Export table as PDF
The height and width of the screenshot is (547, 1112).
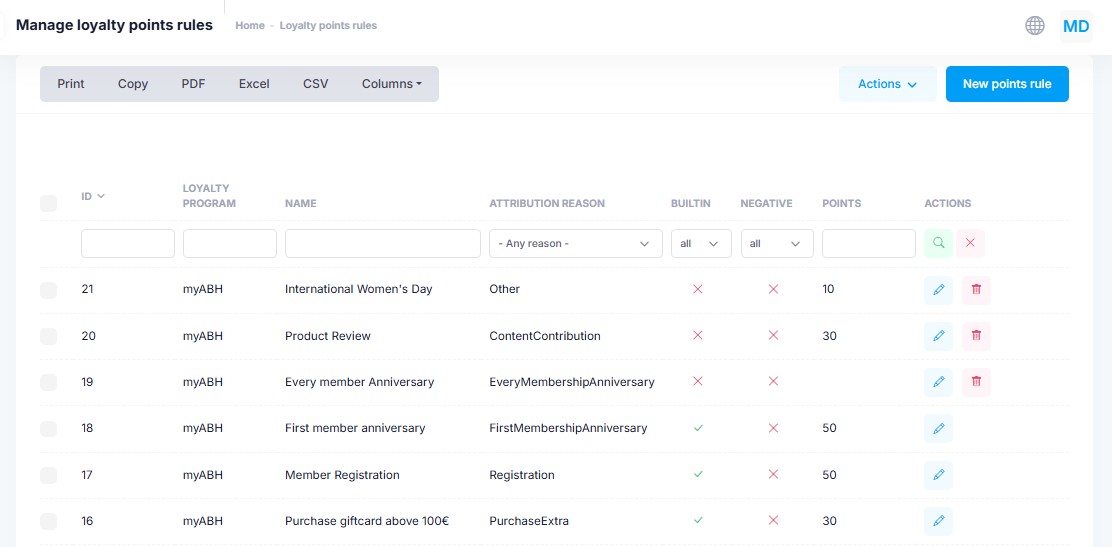(x=193, y=84)
